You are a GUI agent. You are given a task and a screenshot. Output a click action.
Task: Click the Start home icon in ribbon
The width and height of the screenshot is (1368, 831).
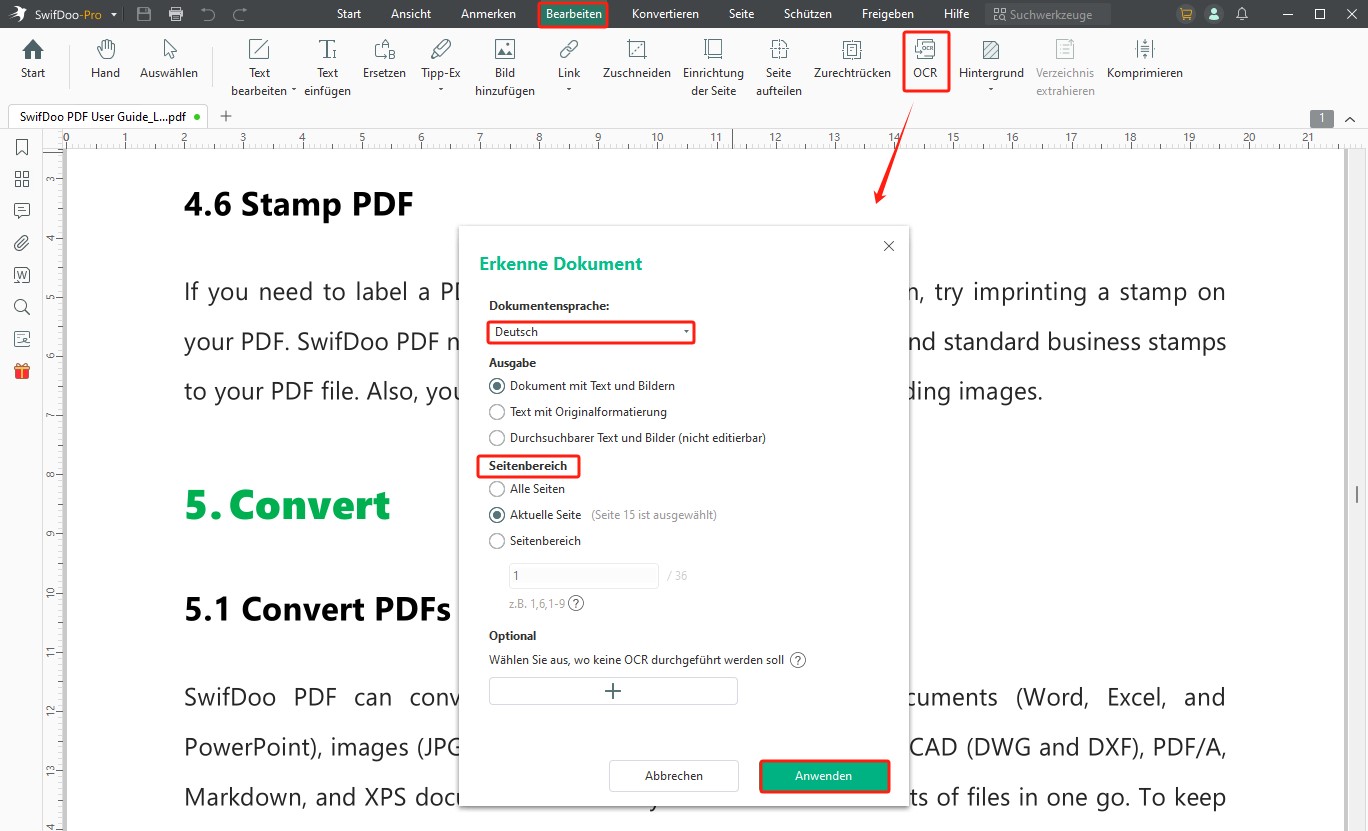point(33,60)
